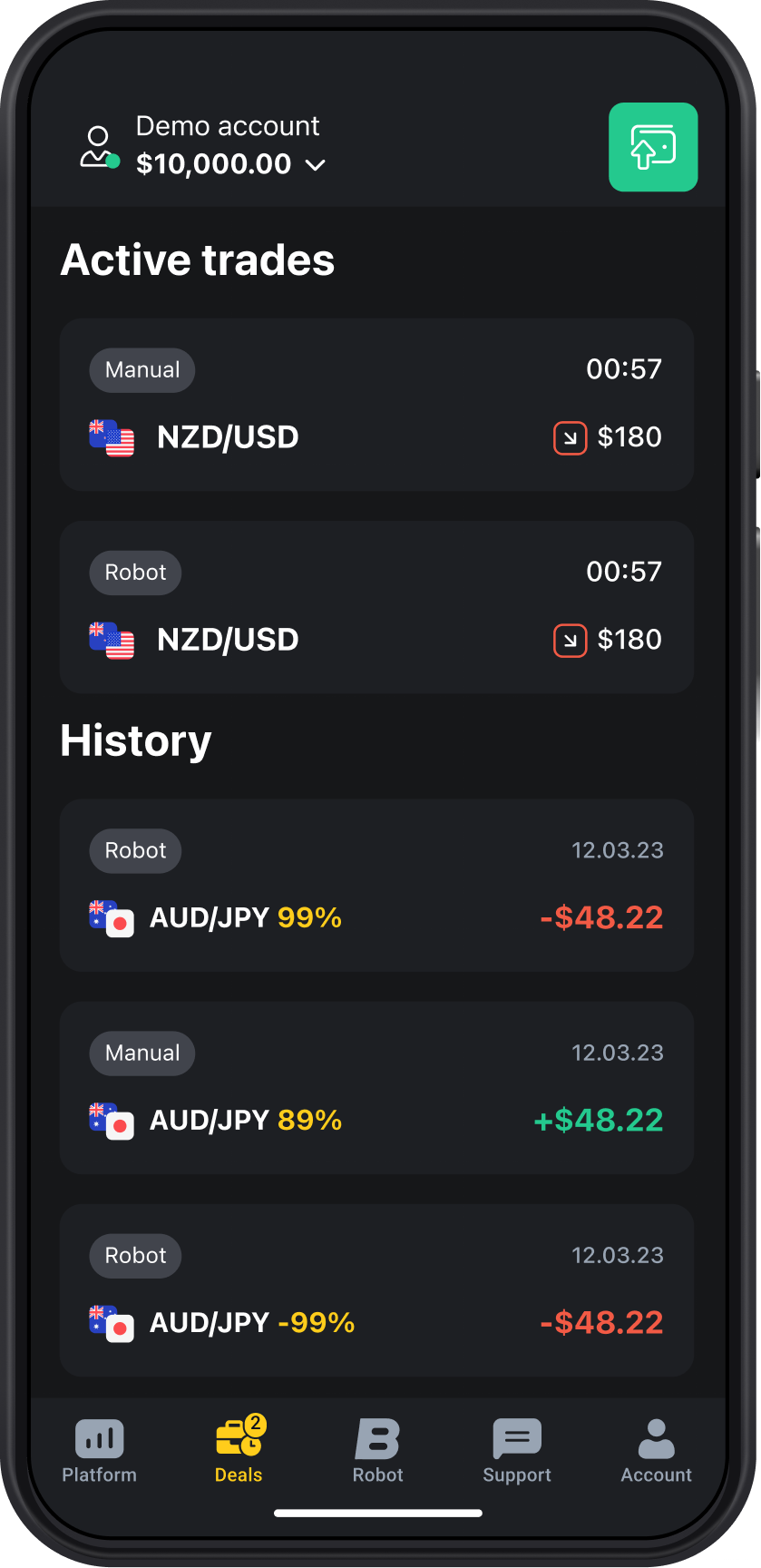The image size is (761, 1568).
Task: Tap the NZD/USD flag pair icon in Manual trade
Action: click(112, 438)
